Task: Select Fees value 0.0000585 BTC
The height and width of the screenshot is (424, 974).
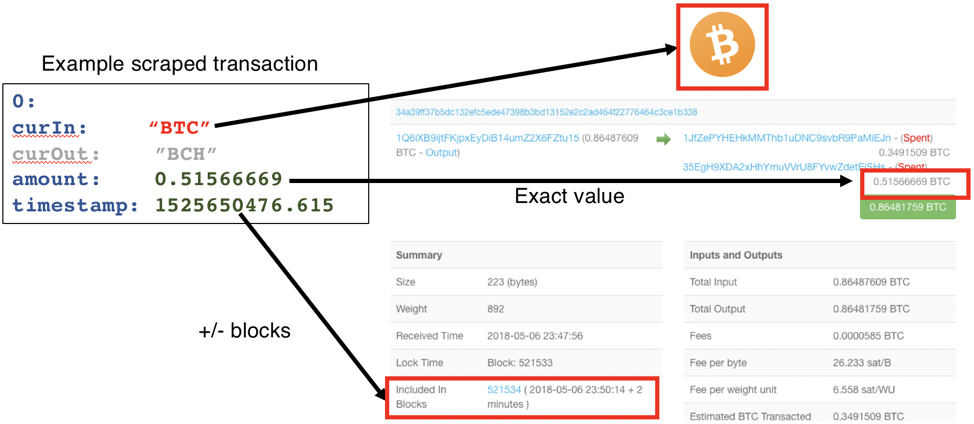Action: [x=868, y=336]
